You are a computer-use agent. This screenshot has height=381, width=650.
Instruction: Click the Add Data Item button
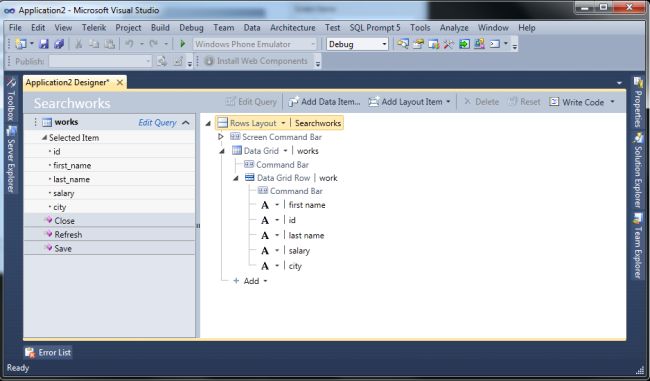click(x=324, y=102)
